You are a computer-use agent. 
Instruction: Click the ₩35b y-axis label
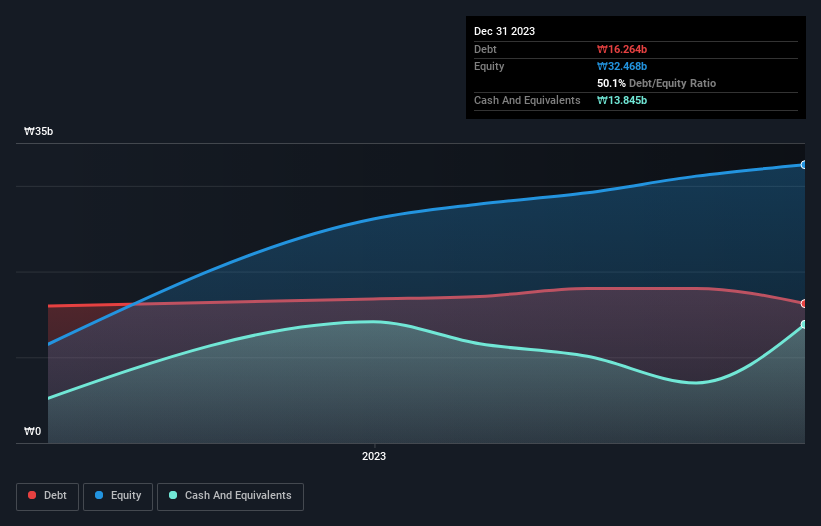tap(39, 131)
